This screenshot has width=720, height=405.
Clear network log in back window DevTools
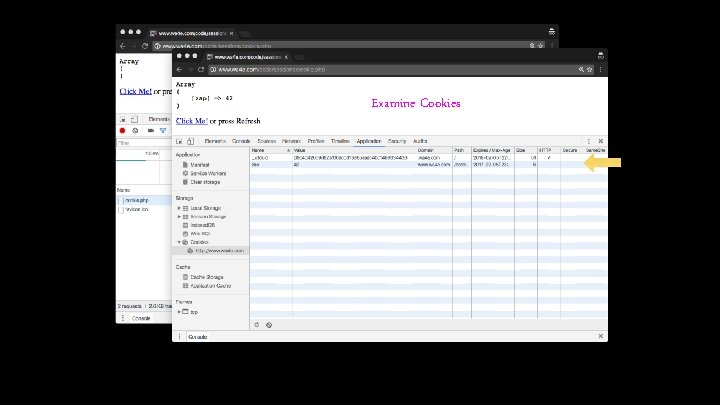click(x=135, y=130)
